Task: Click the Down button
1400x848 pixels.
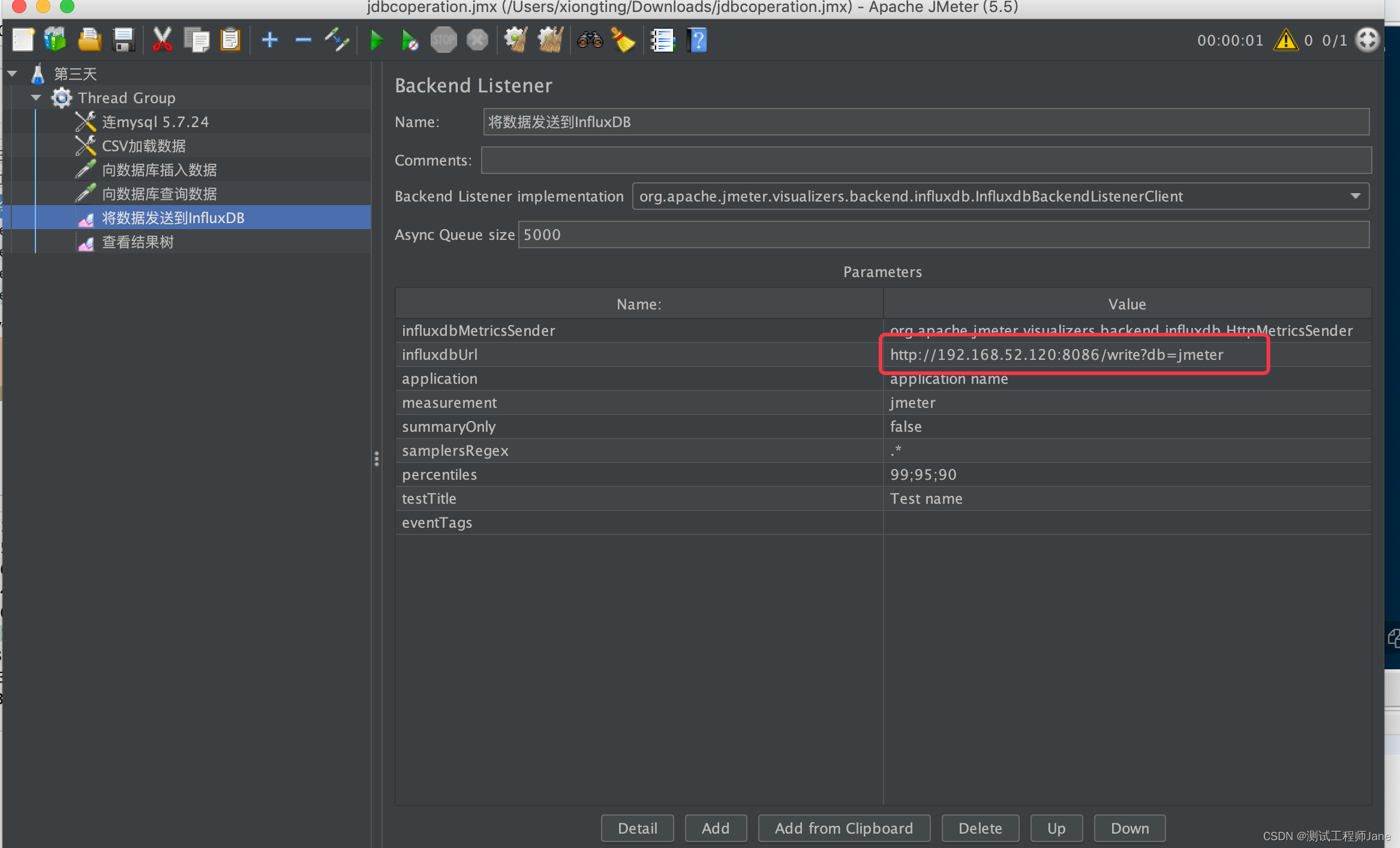Action: click(1130, 828)
